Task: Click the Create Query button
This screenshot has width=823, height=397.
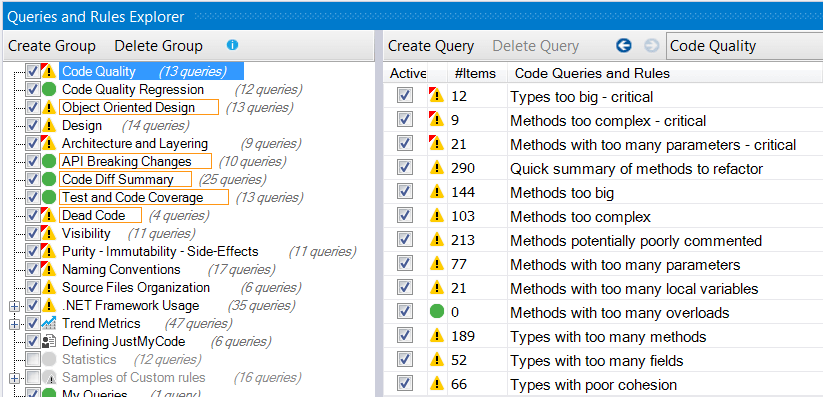Action: 431,46
